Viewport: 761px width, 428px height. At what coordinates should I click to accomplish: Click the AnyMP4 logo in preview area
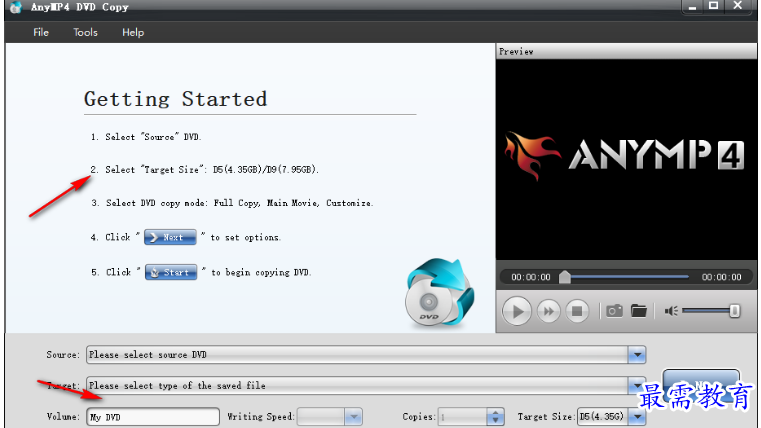tap(624, 155)
